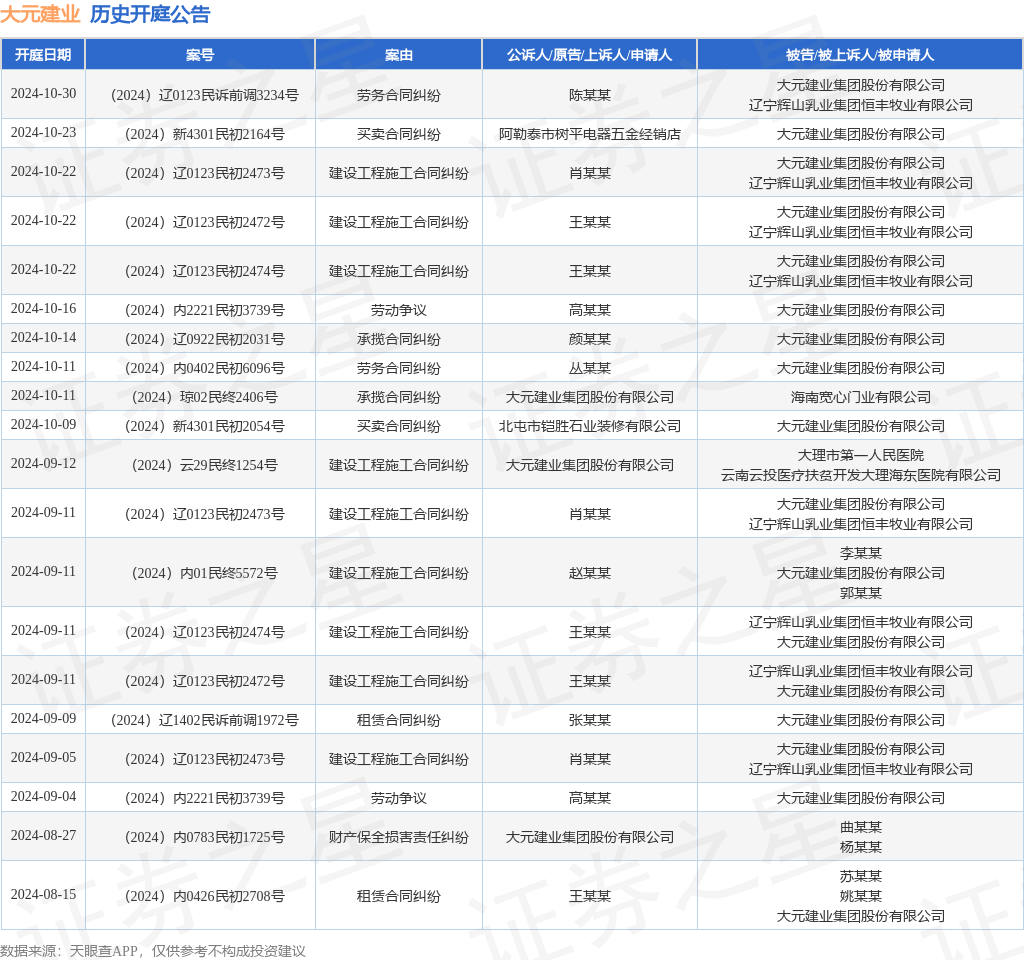1024x960 pixels.
Task: Select the 开庭日期 column header
Action: pos(43,55)
